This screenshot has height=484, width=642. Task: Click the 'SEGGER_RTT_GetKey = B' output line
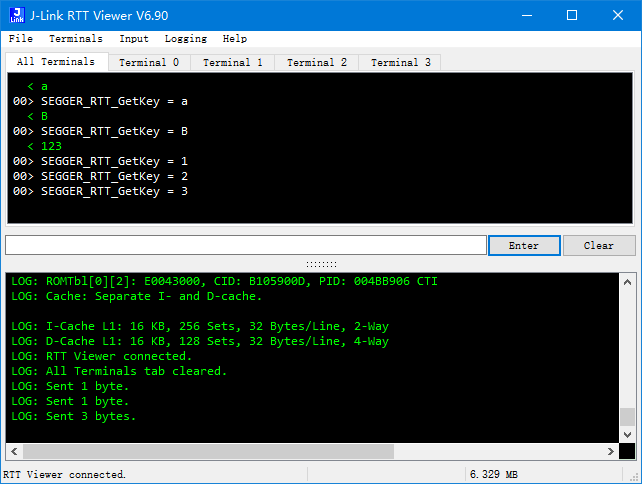pos(100,131)
